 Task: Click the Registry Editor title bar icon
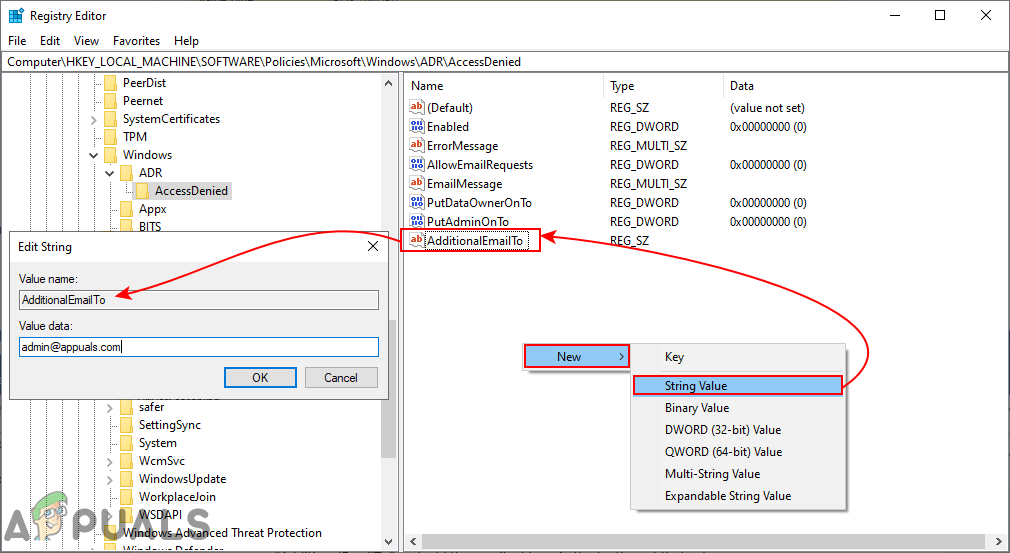pyautogui.click(x=15, y=15)
